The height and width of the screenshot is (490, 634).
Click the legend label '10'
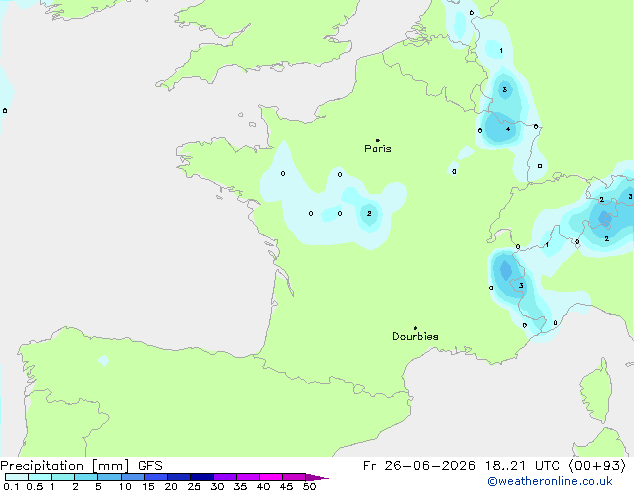tap(125, 486)
